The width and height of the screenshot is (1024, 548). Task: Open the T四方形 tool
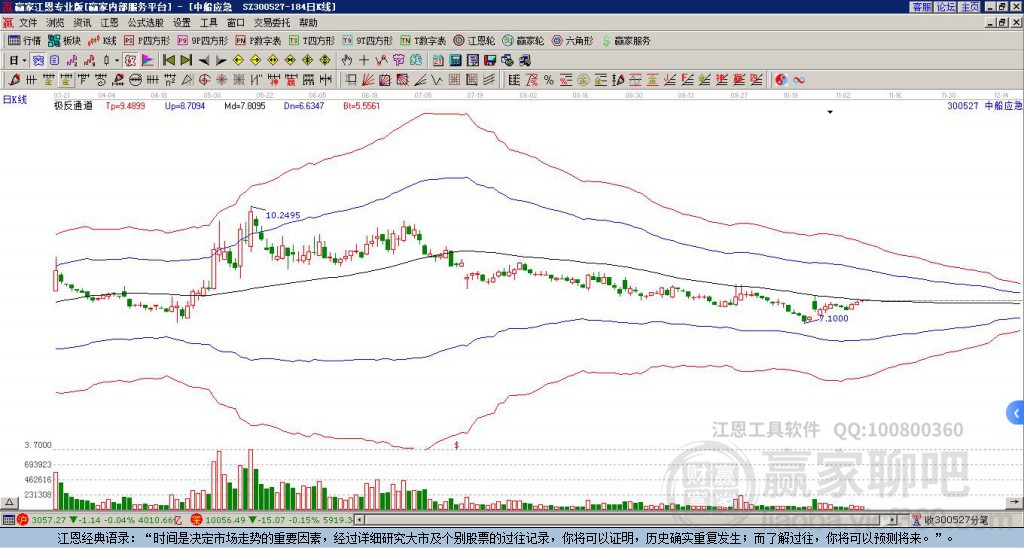(x=312, y=40)
